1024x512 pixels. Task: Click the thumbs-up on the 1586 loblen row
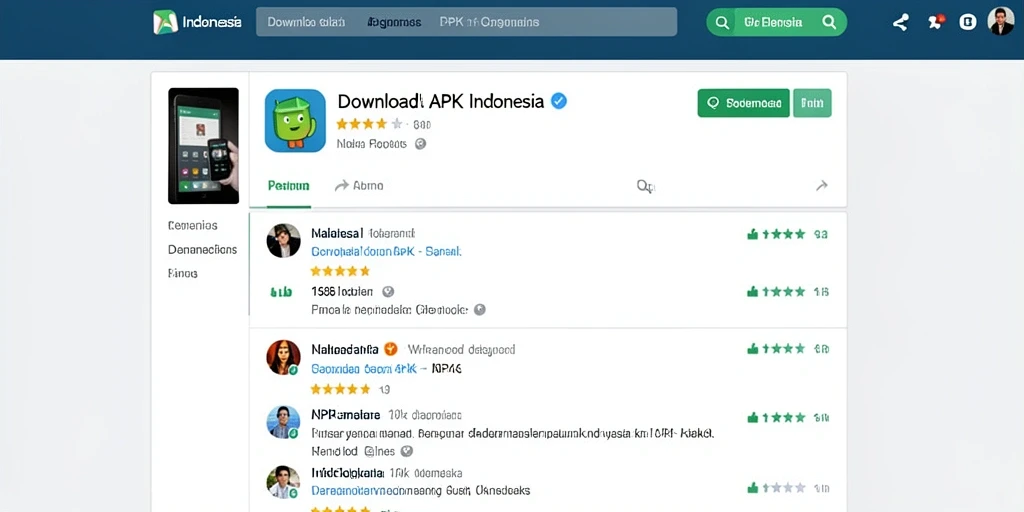[752, 292]
